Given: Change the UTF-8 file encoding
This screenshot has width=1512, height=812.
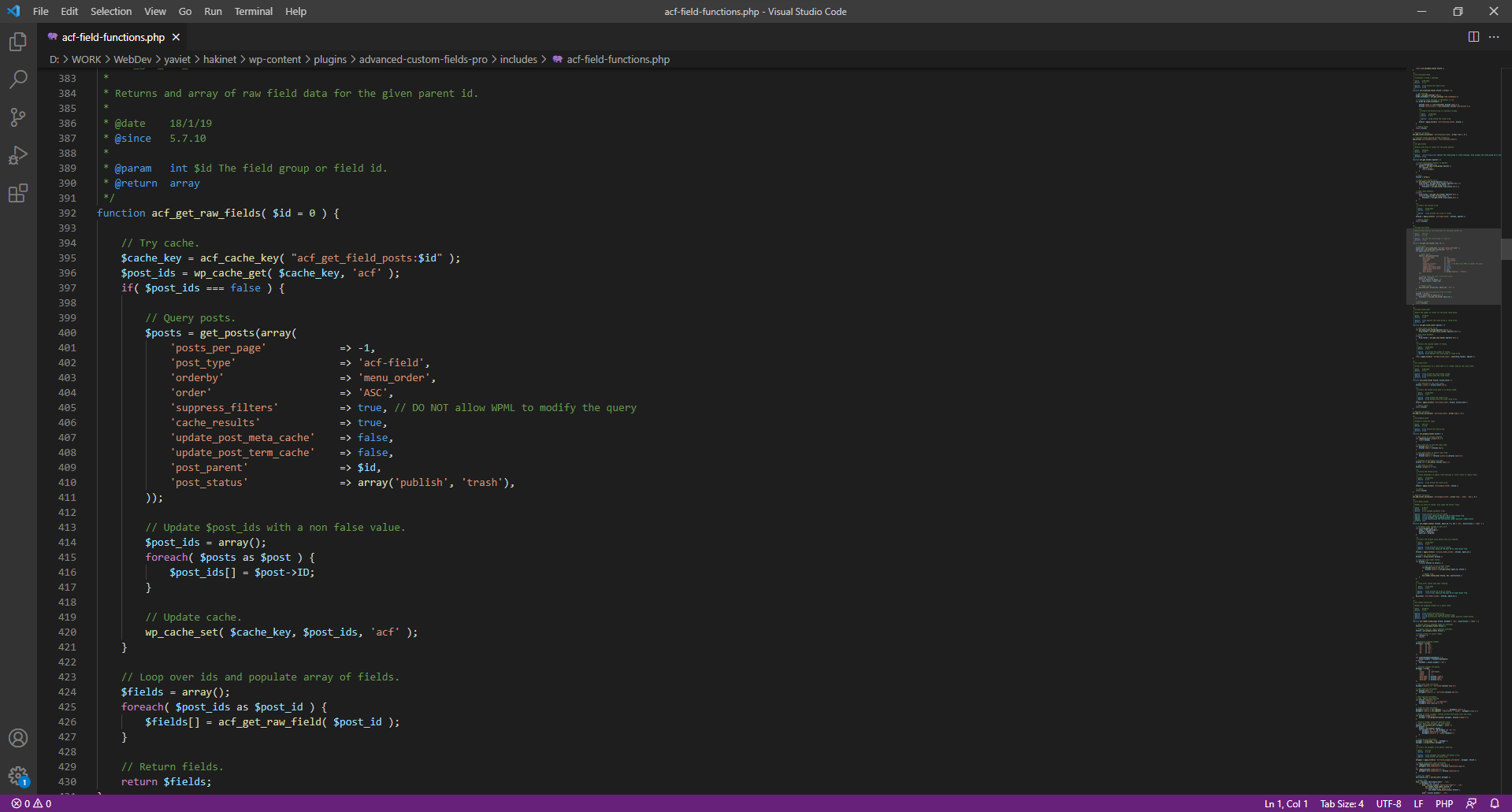Looking at the screenshot, I should 1389,803.
